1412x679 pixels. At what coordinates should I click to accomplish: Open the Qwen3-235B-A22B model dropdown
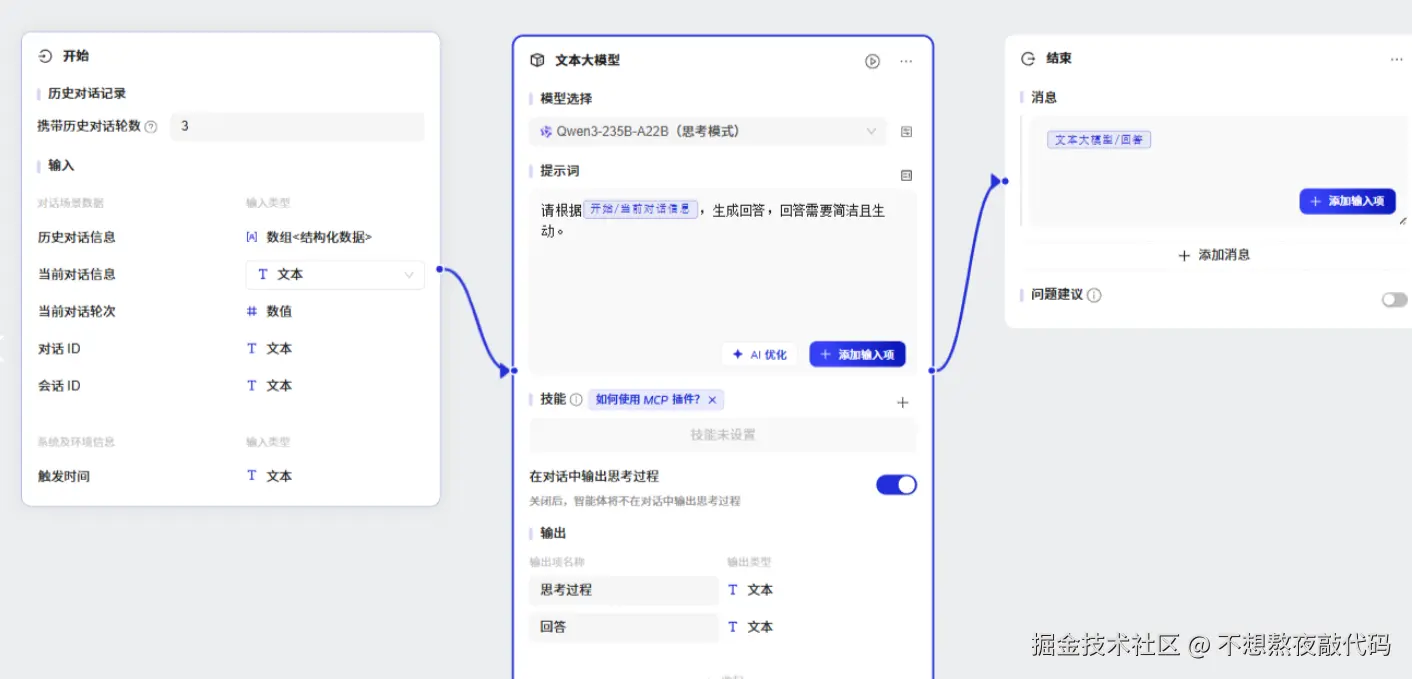[x=708, y=131]
